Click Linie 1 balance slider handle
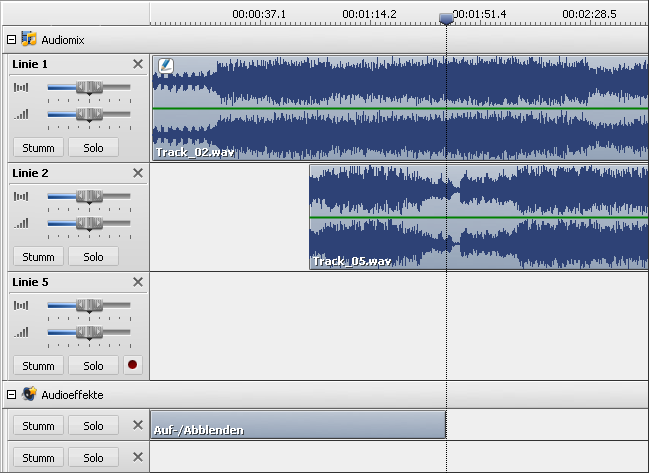 (89, 88)
